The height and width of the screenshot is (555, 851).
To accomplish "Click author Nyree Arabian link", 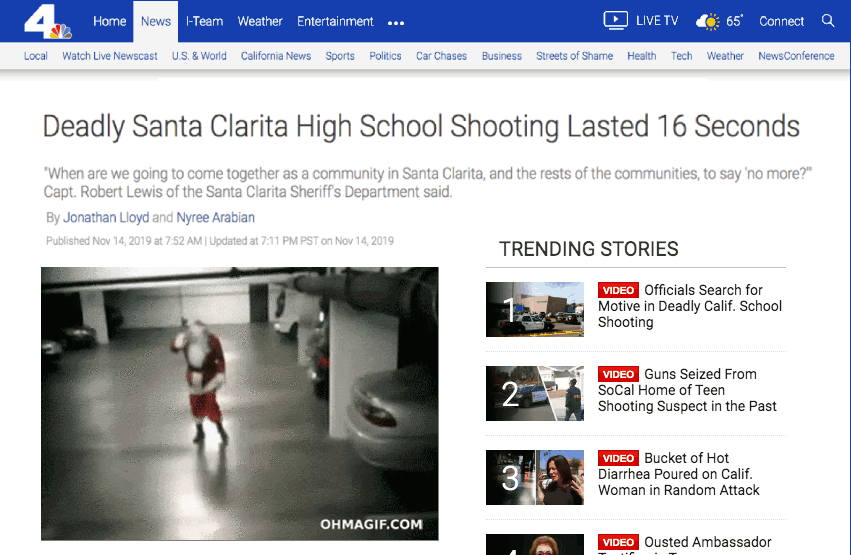I will pos(215,218).
